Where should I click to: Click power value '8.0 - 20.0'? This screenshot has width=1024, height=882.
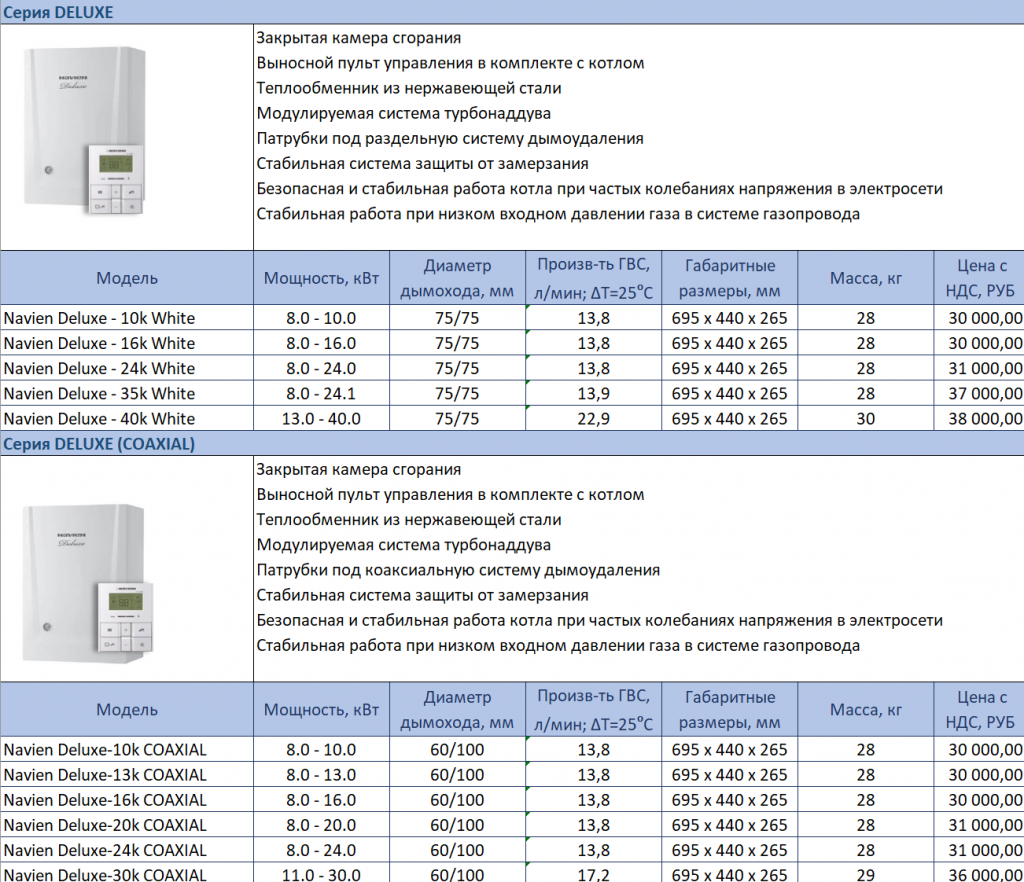321,825
